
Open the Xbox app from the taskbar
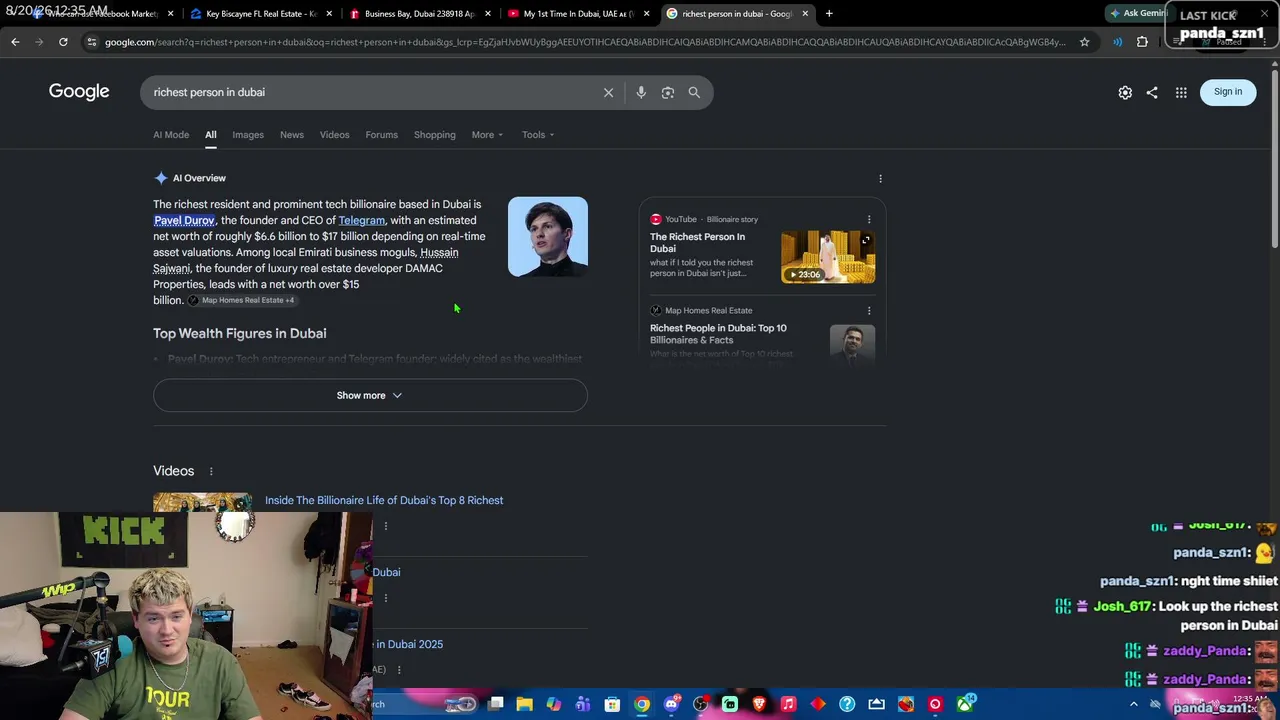coord(965,704)
